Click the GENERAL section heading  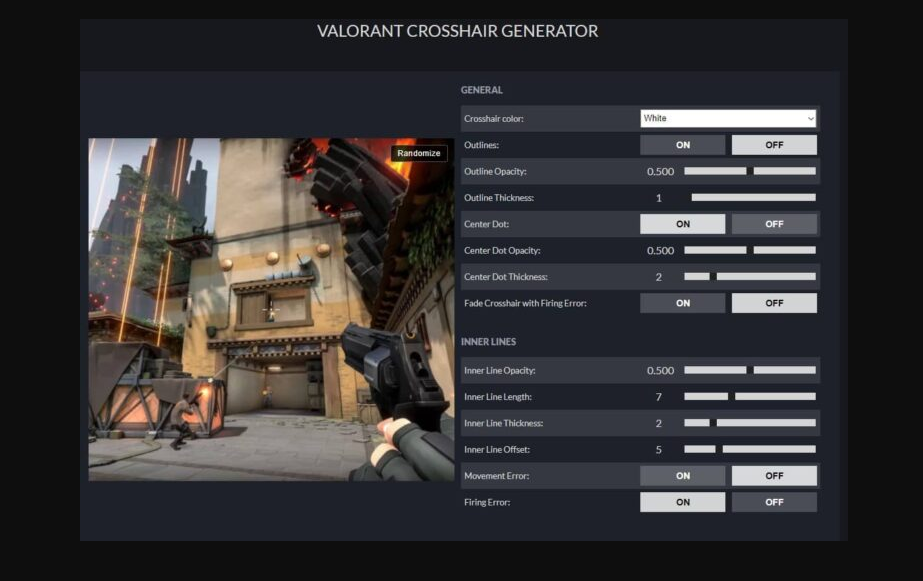[x=482, y=90]
